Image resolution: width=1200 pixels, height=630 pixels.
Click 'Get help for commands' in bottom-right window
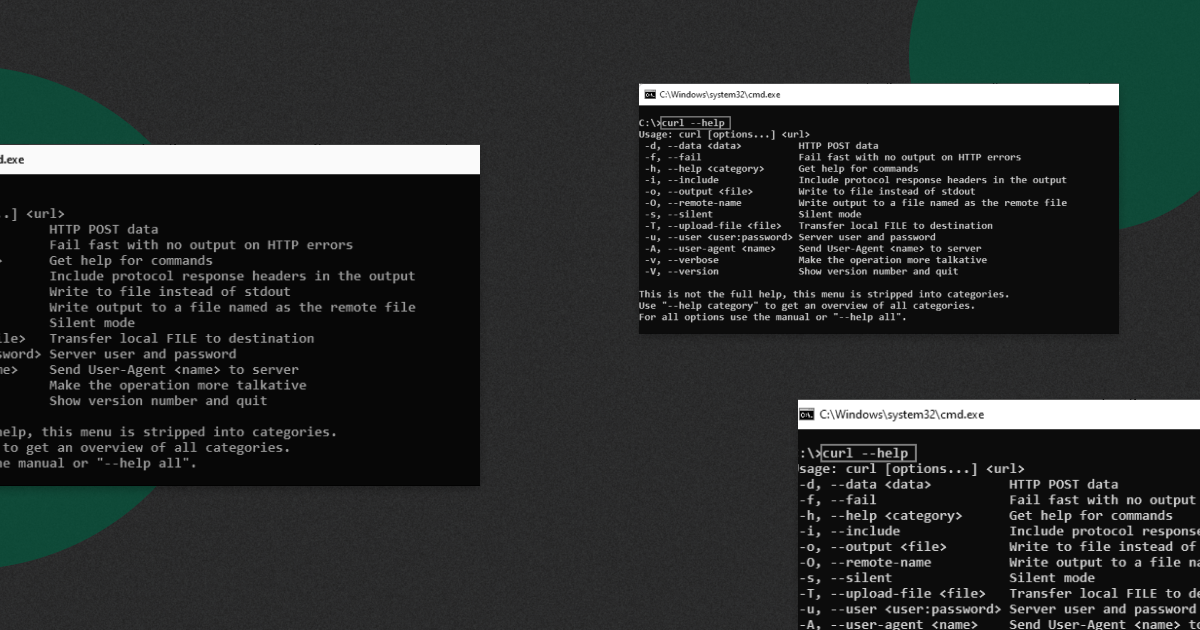(1091, 515)
